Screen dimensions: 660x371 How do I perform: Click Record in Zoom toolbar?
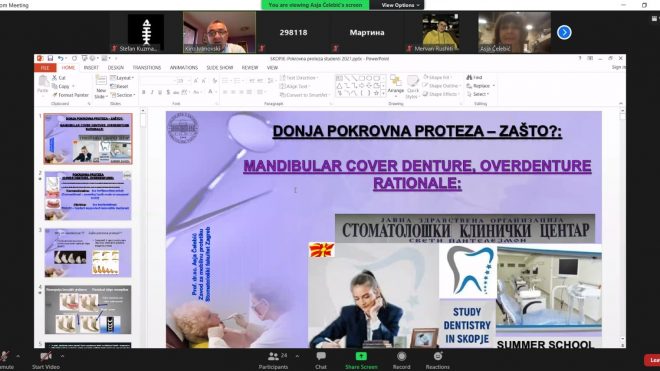coord(402,360)
